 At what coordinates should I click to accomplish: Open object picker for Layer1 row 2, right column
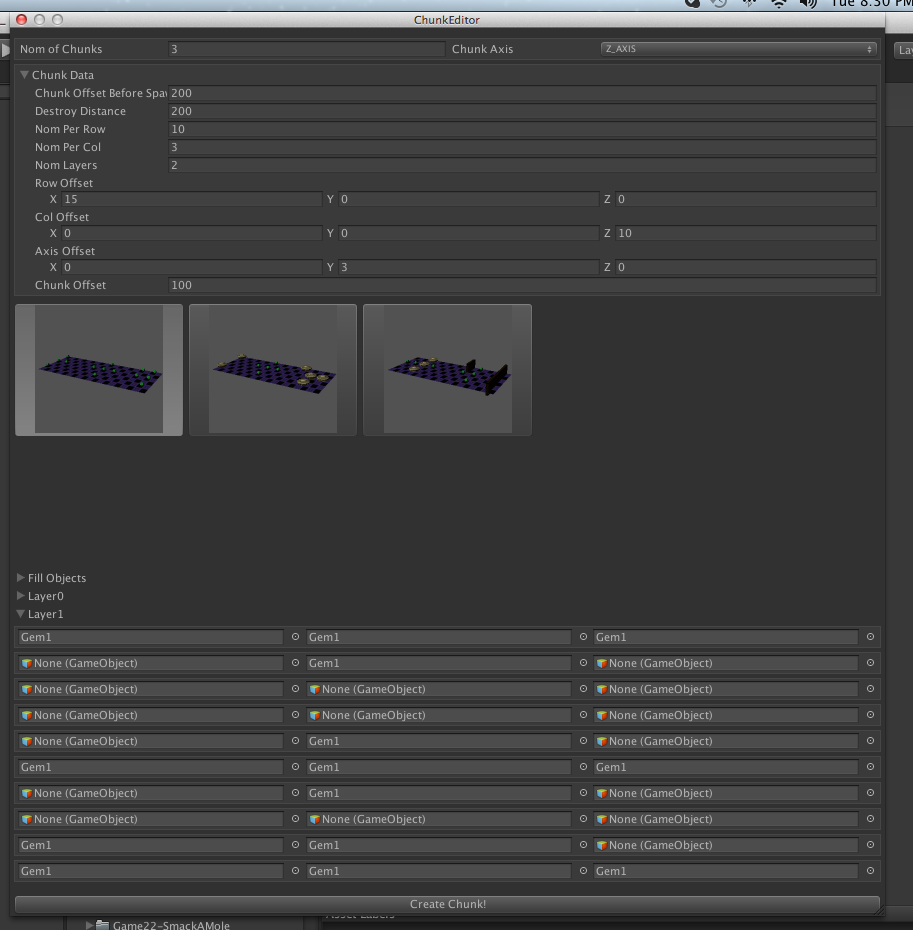click(x=870, y=663)
